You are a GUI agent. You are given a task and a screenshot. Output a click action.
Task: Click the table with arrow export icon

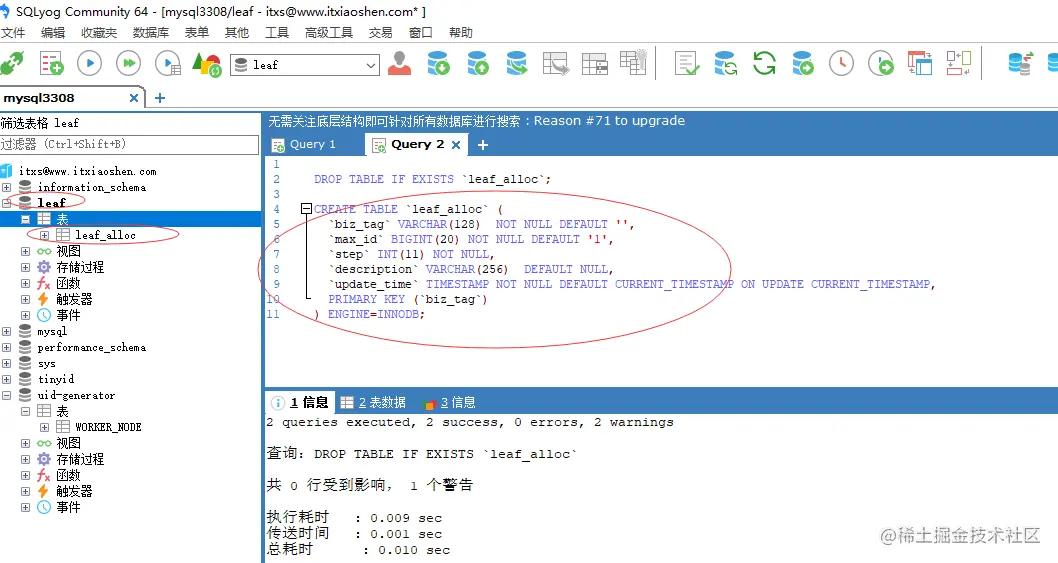point(555,64)
